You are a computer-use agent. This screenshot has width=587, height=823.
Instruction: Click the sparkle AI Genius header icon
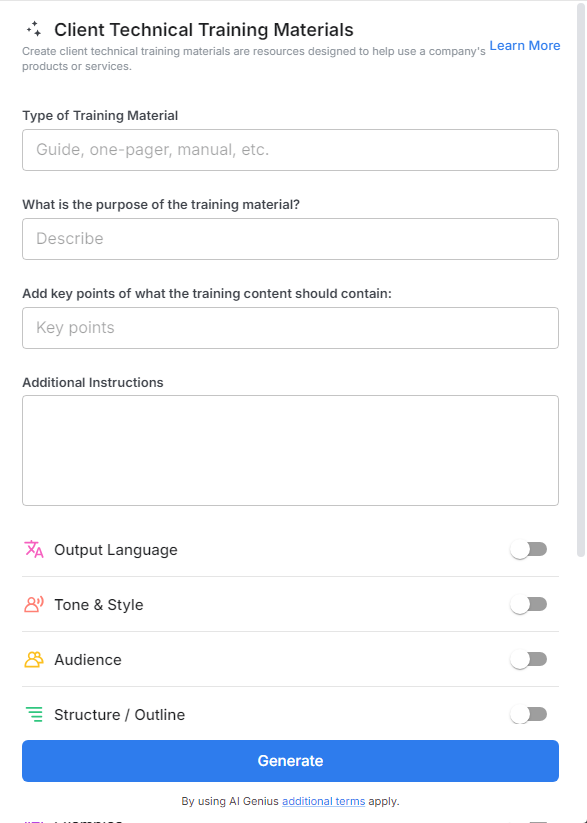click(x=36, y=29)
